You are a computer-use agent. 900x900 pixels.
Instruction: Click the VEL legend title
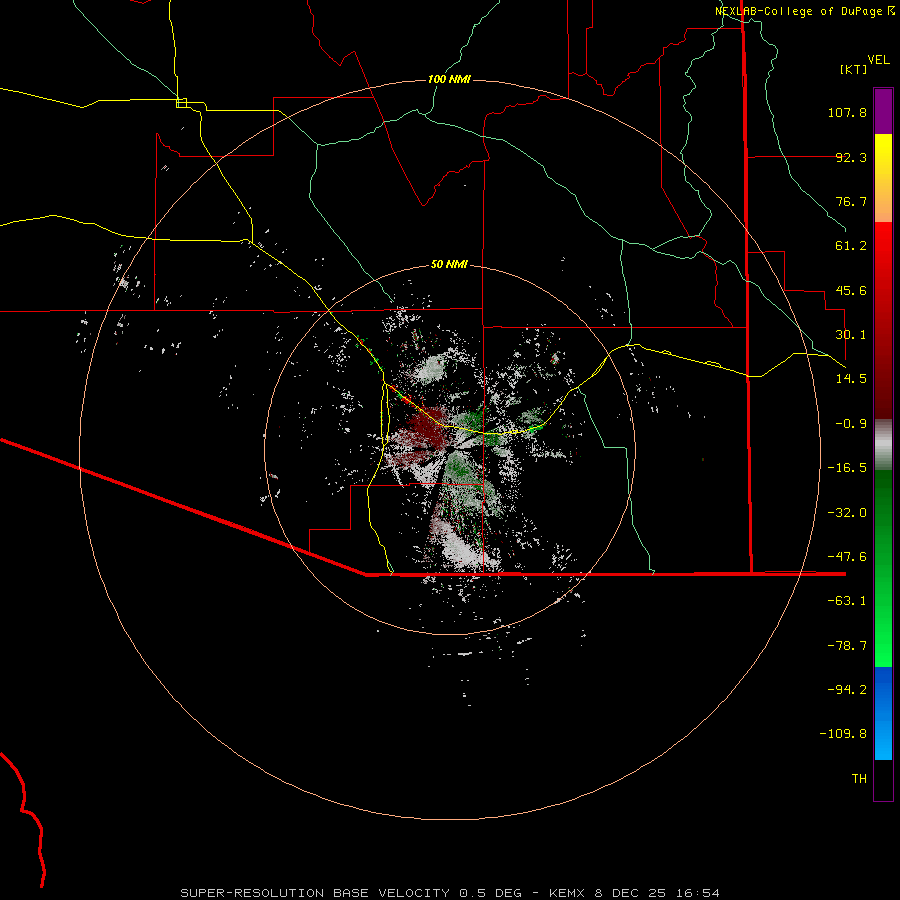(x=878, y=59)
